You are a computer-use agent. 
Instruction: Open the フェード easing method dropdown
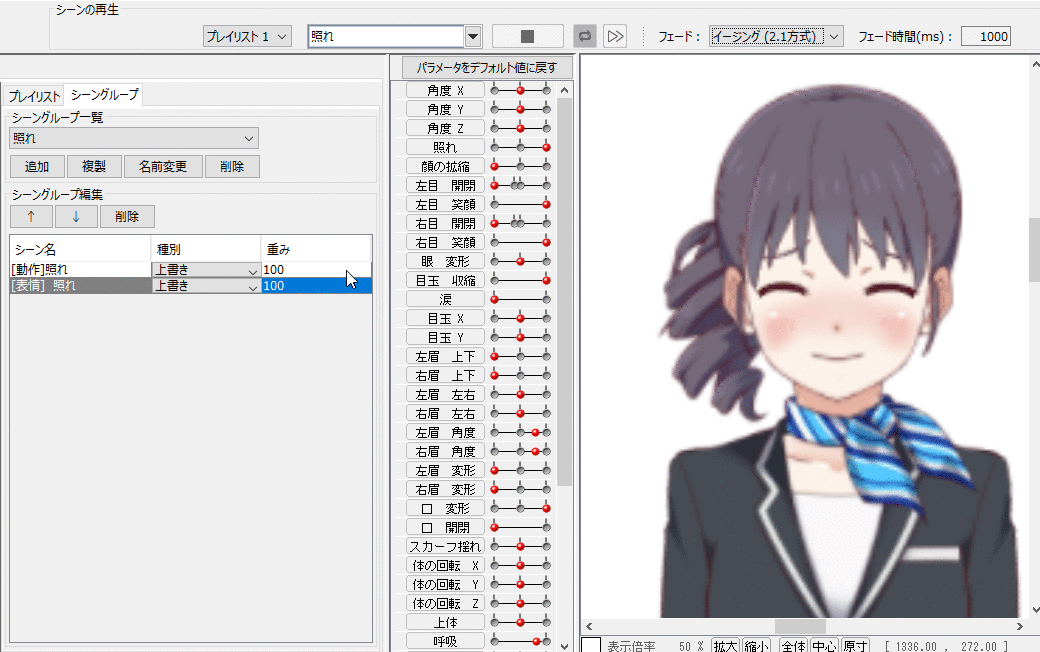coord(776,36)
